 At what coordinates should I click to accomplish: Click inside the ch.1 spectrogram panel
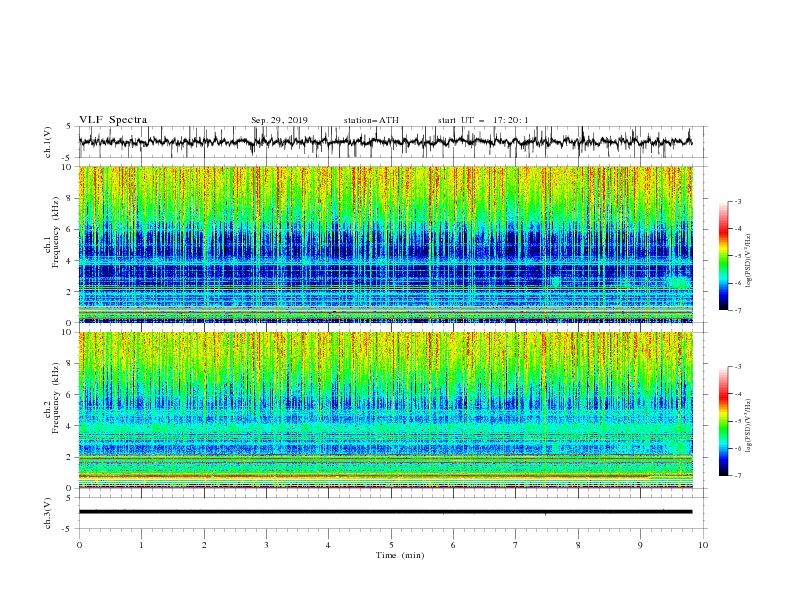coord(385,244)
